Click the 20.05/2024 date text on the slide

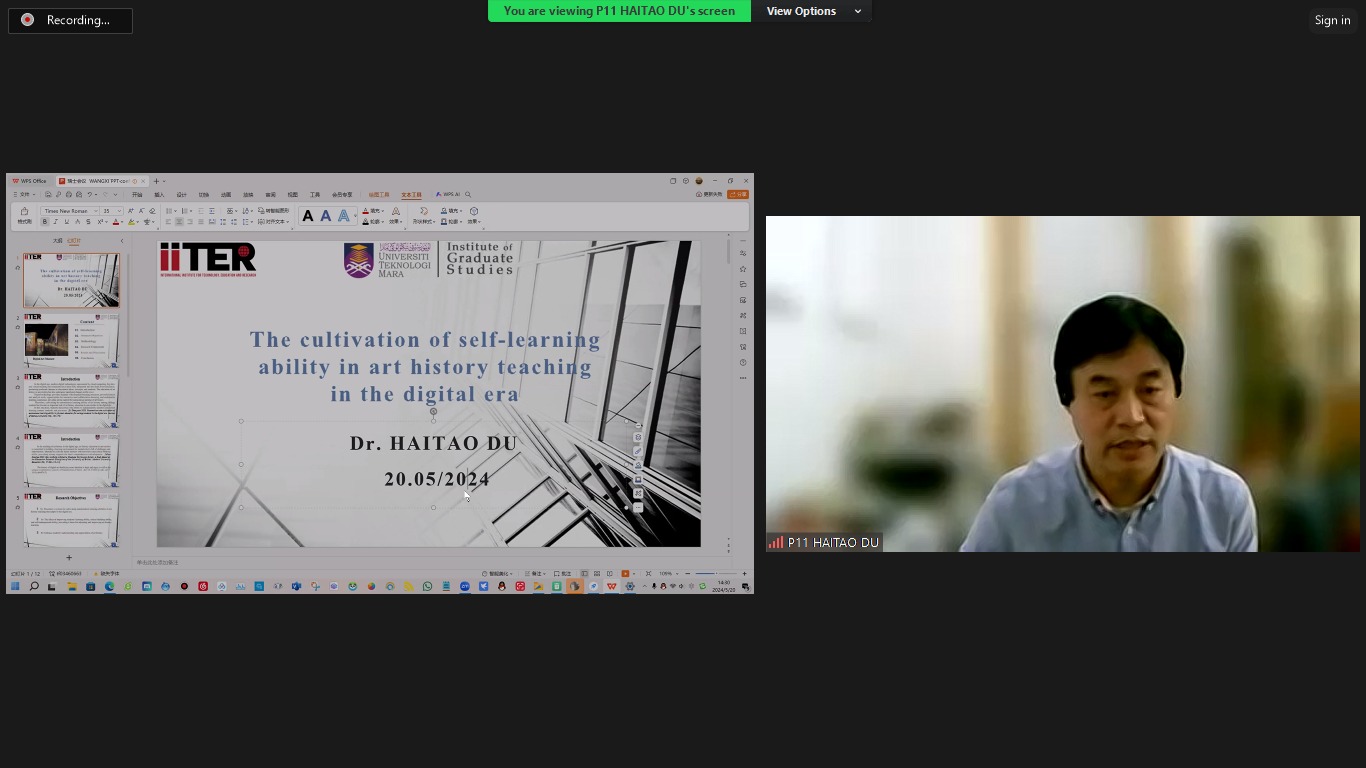click(437, 479)
